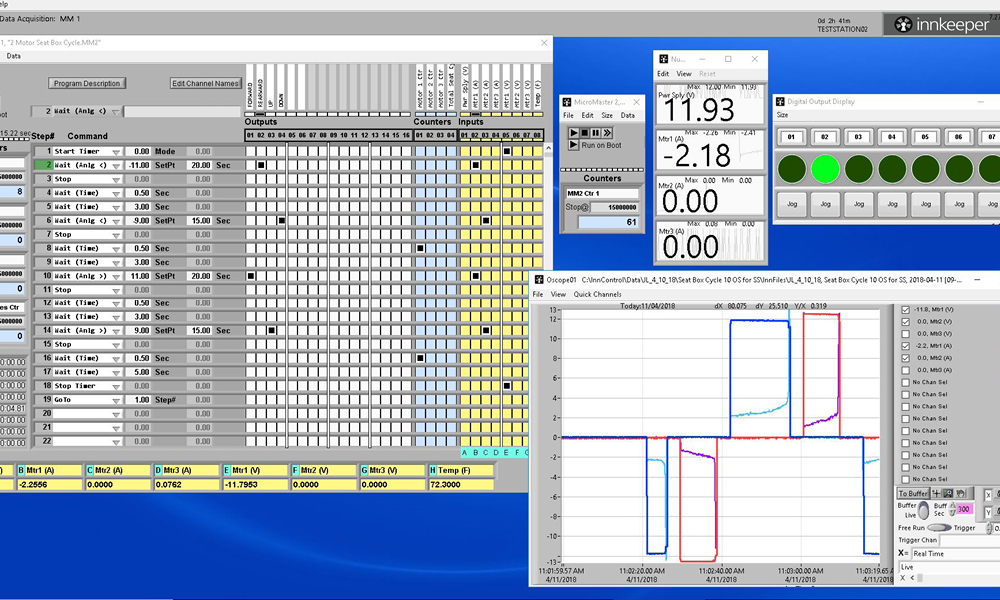Click the fast-forward step icon in MicroMaster
This screenshot has width=1000, height=600.
[x=608, y=132]
